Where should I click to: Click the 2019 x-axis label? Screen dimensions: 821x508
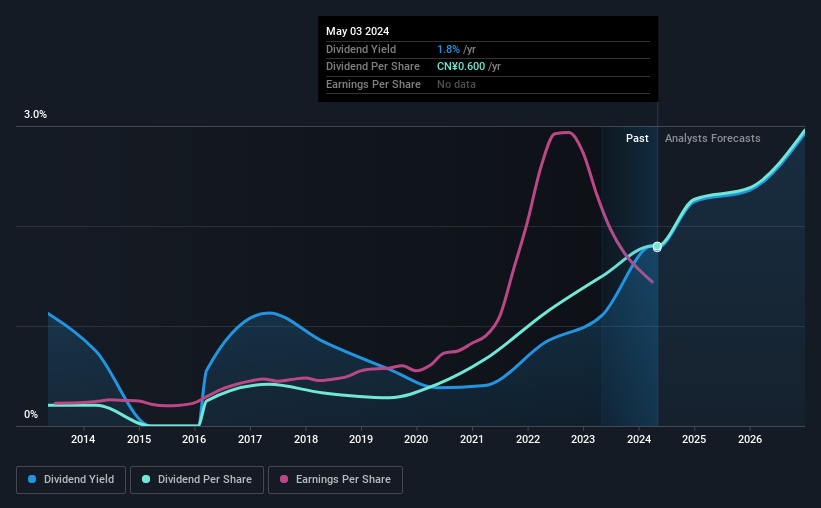(x=361, y=439)
